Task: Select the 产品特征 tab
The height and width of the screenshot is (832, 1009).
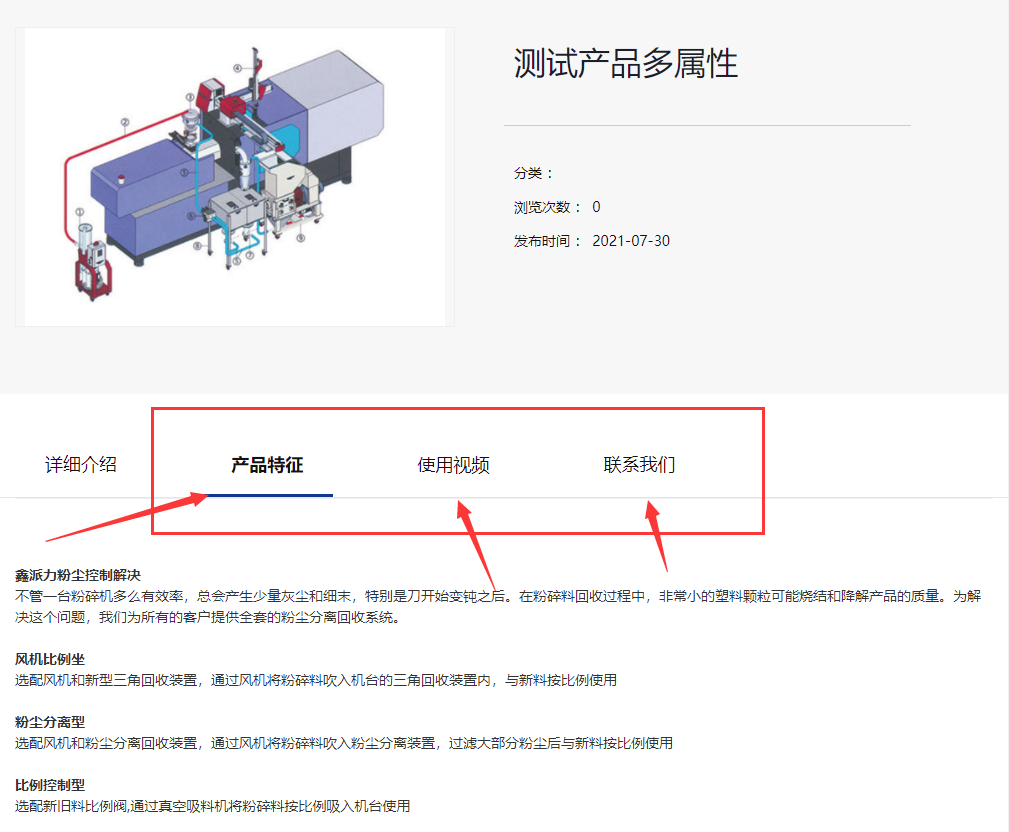Action: click(x=267, y=465)
